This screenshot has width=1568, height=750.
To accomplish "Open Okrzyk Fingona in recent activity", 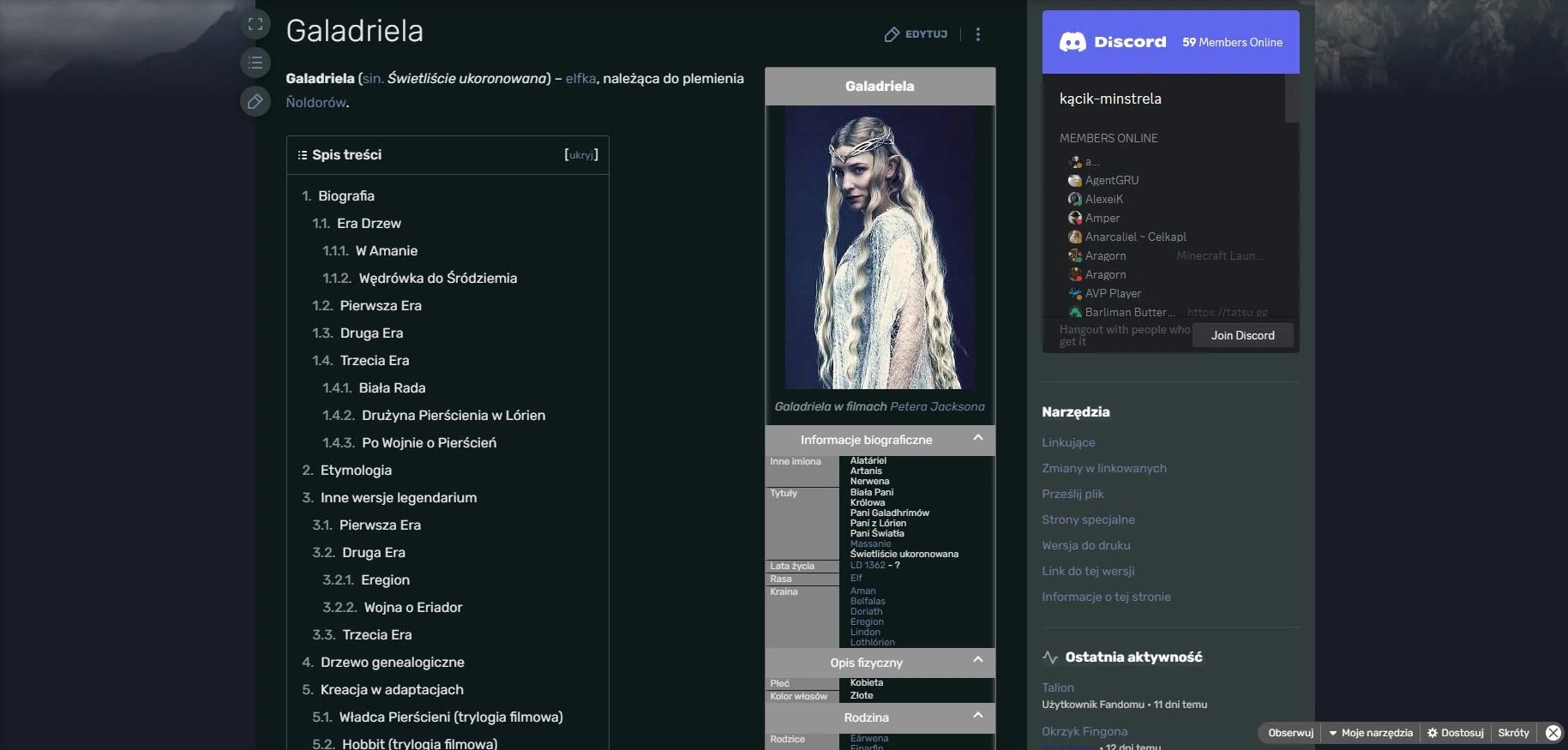I will [1084, 732].
